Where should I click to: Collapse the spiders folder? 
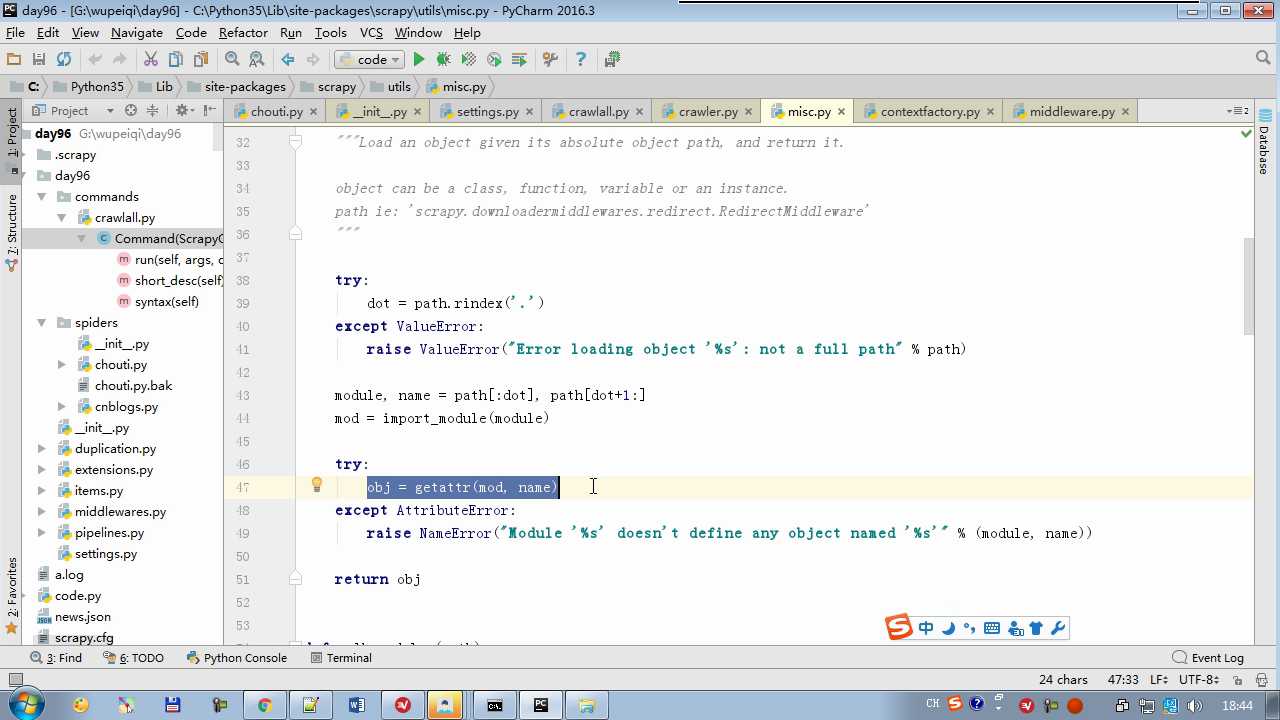pyautogui.click(x=42, y=323)
